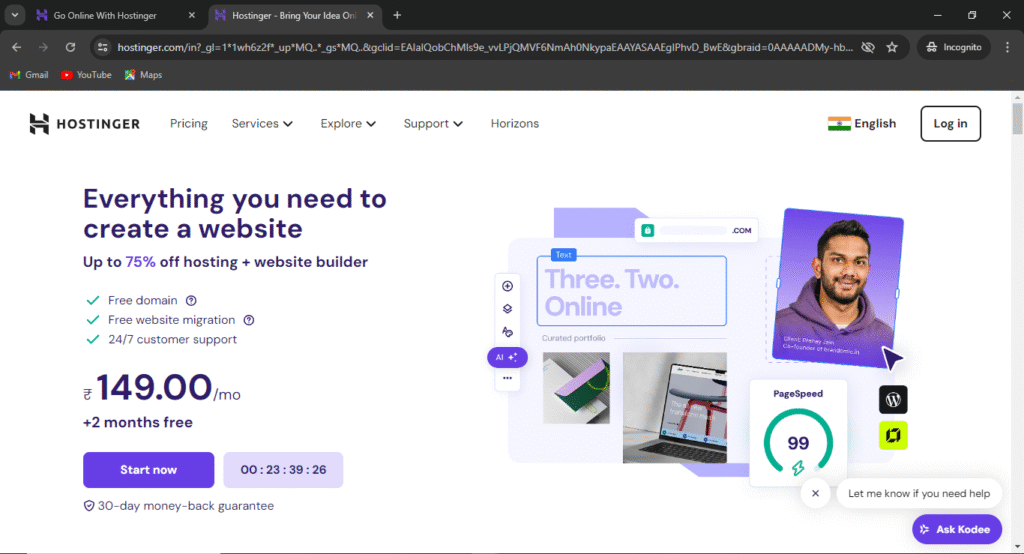
Task: Click the 'Three. Two. Online' text box
Action: [632, 291]
